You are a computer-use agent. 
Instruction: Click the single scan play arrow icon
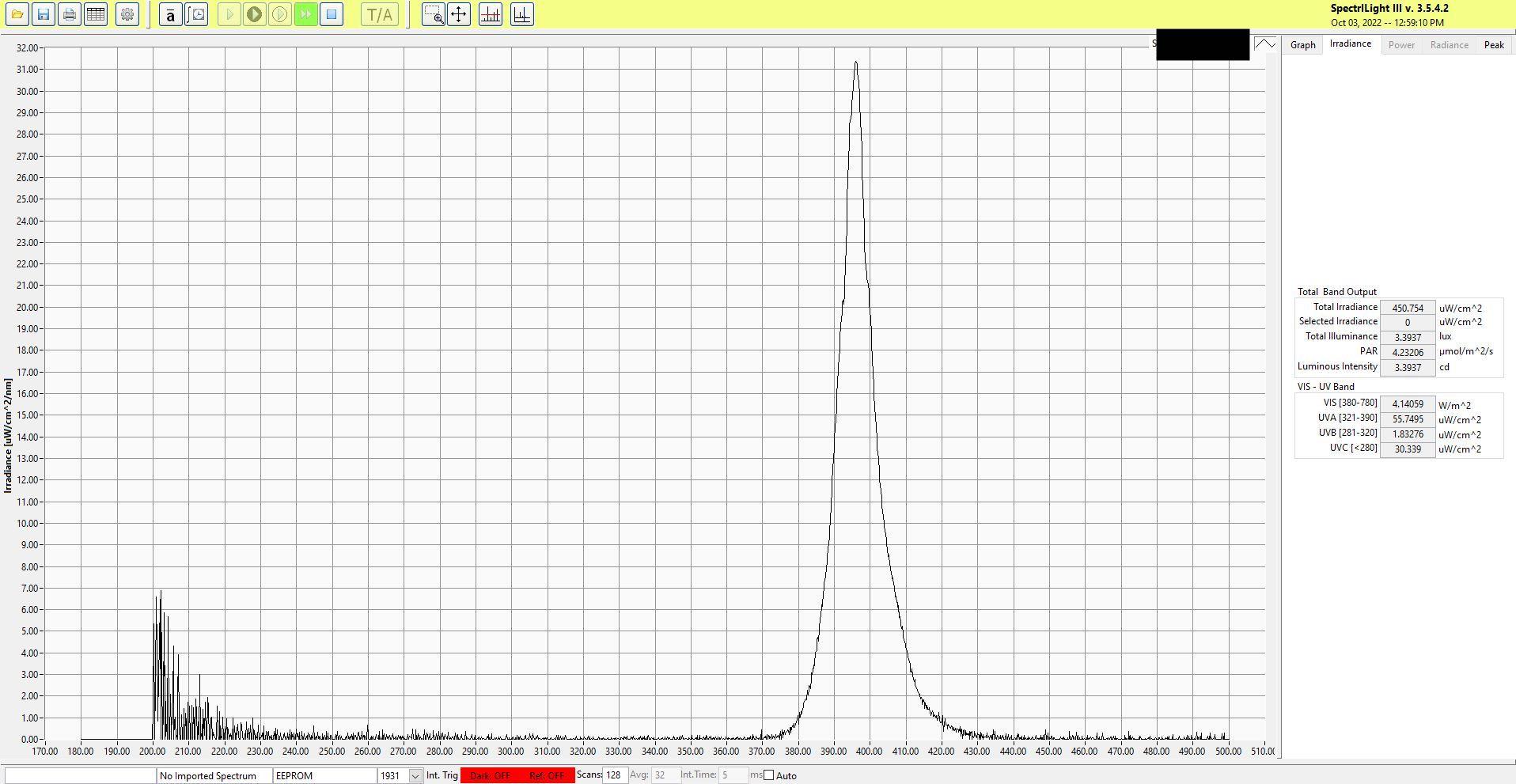(229, 14)
